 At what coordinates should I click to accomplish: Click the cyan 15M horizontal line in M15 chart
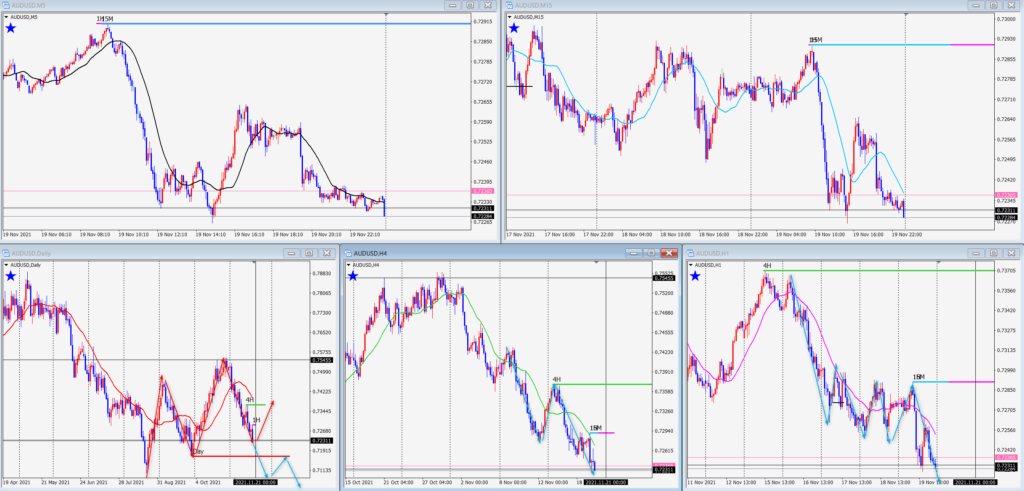pyautogui.click(x=882, y=44)
